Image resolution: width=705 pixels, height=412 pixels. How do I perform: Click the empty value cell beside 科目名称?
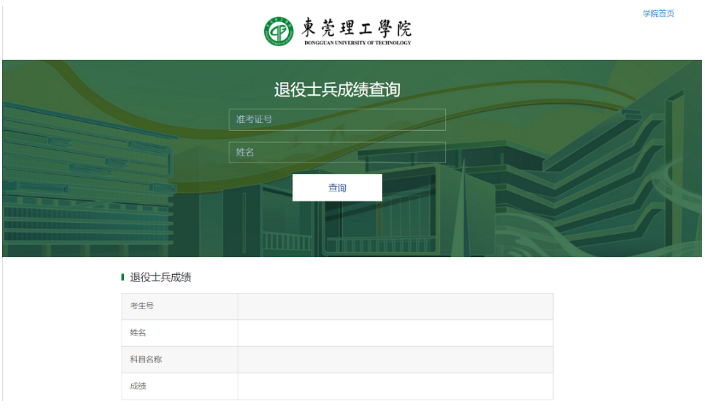click(395, 360)
